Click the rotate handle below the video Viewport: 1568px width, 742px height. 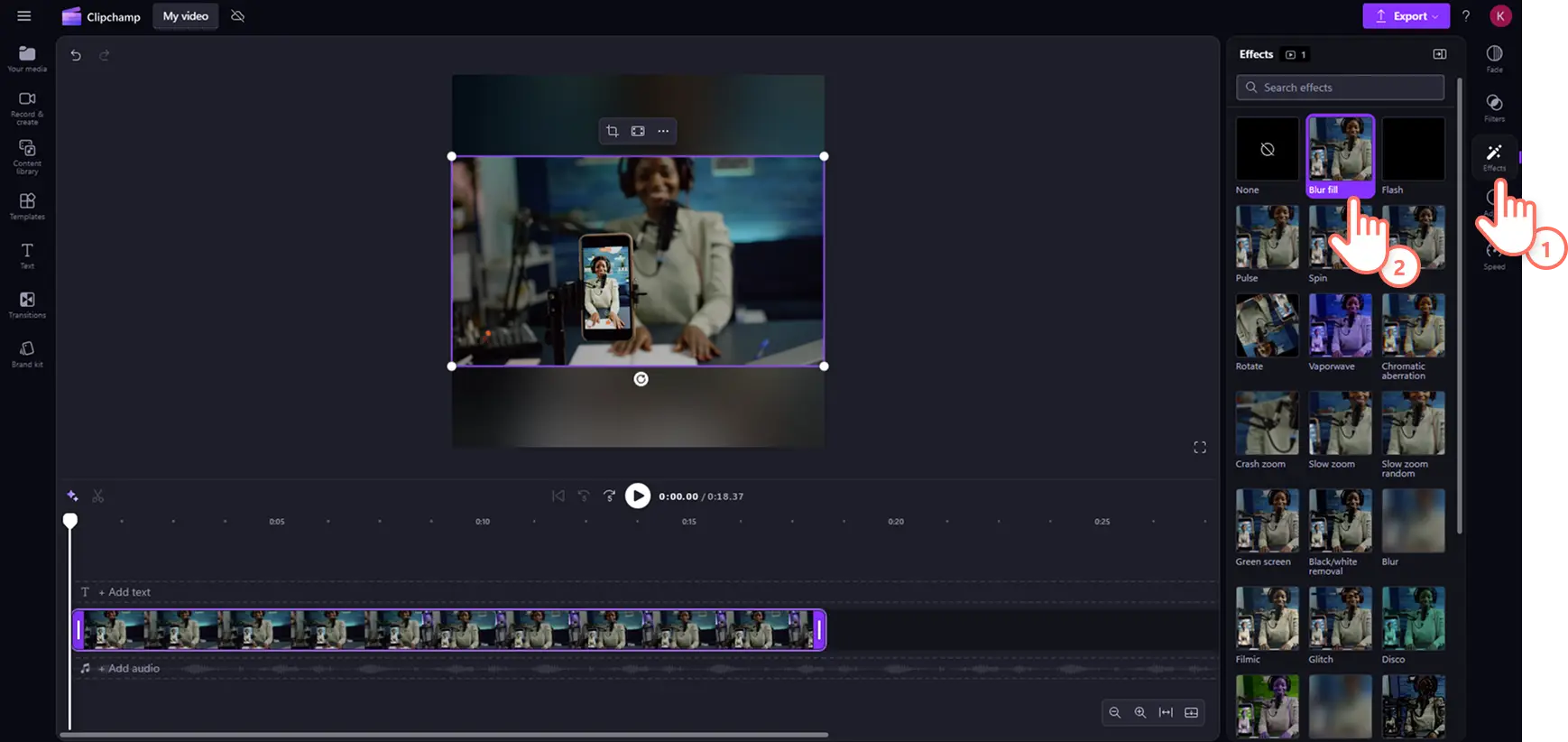[641, 379]
